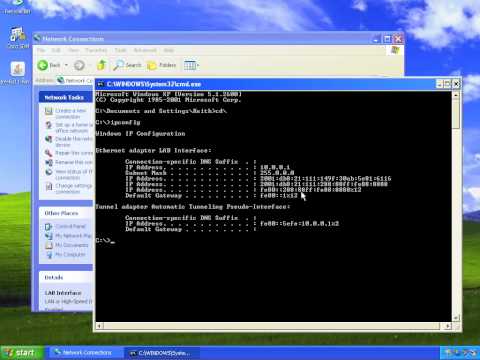
Task: Click View status of this connection link
Action: 74,174
